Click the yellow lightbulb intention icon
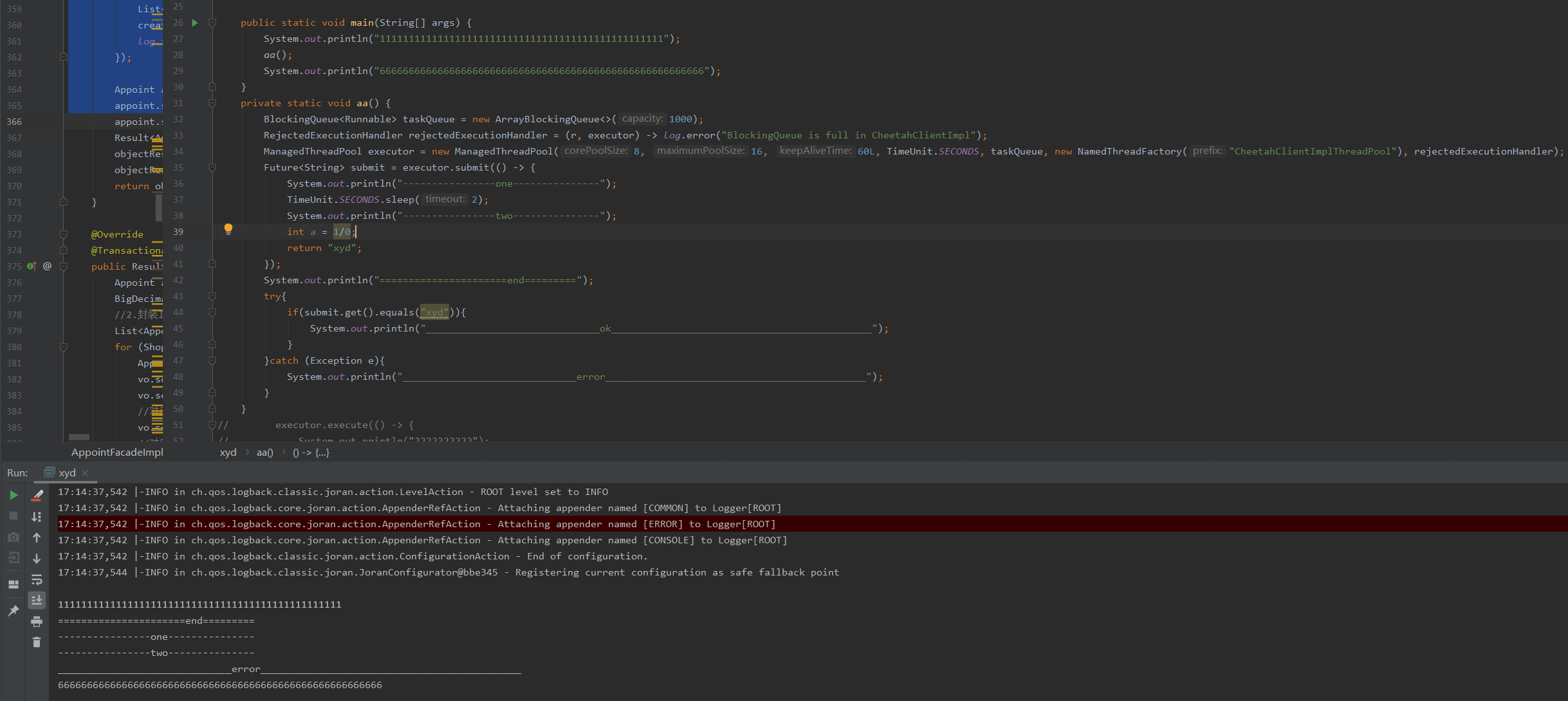 tap(228, 229)
